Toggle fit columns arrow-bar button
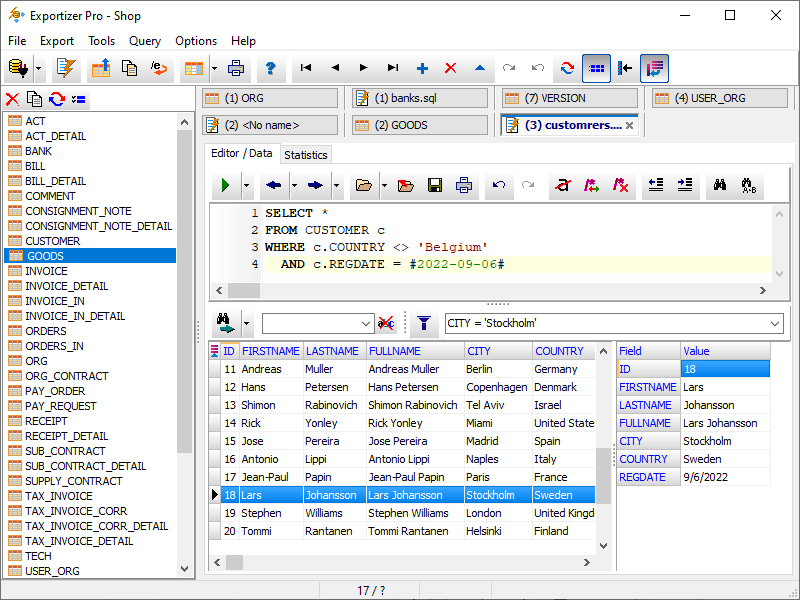800x600 pixels. [x=625, y=68]
